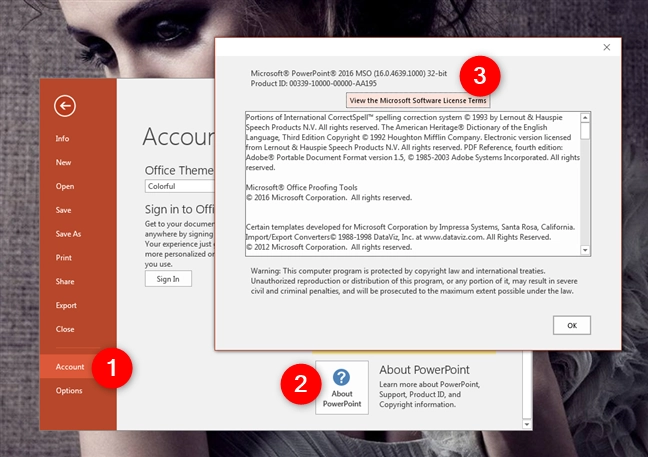The width and height of the screenshot is (648, 457).
Task: Click the Product ID 00339-10000-00000-AA195 text
Action: pos(314,83)
